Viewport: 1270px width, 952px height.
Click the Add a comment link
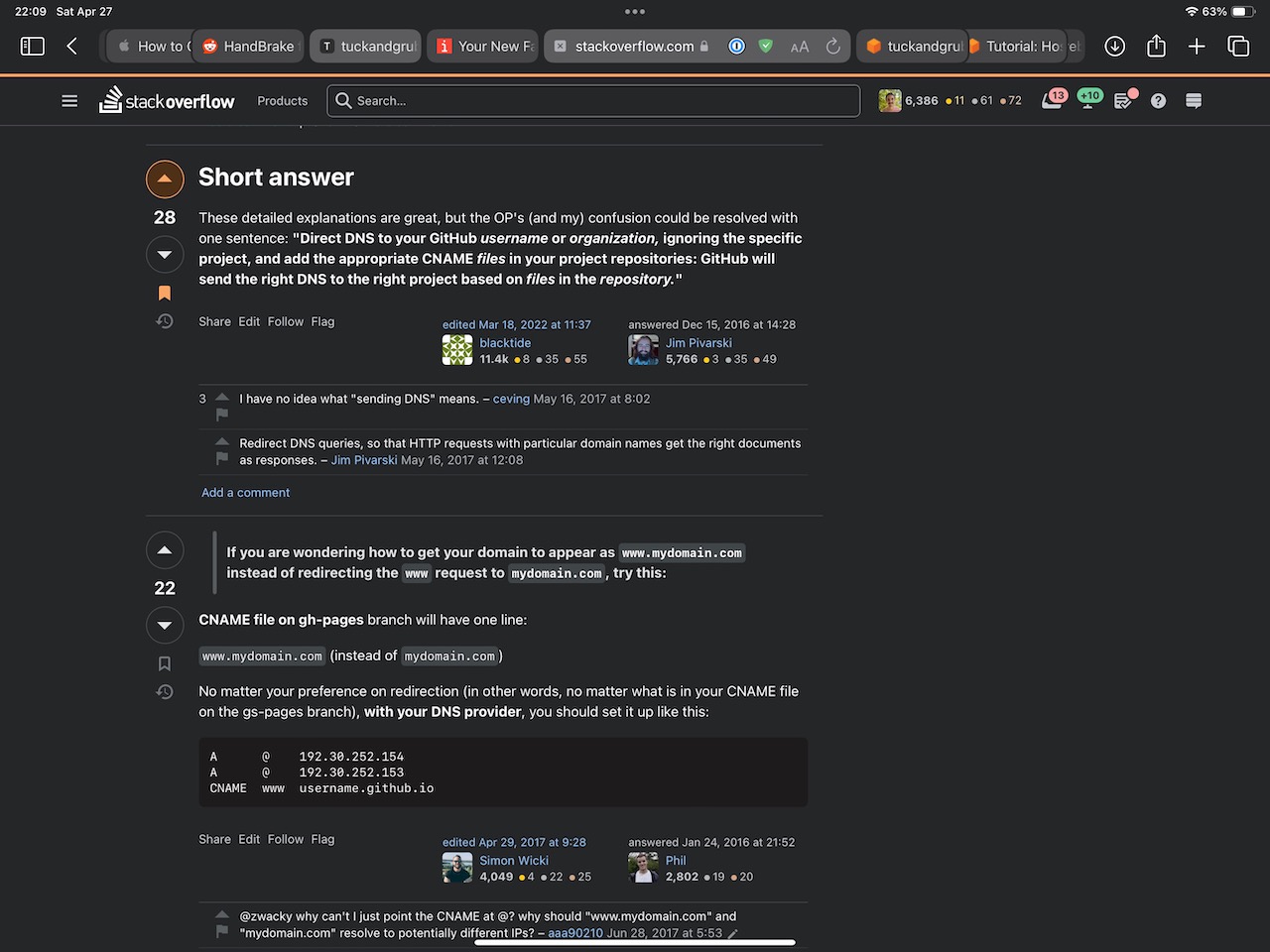point(245,493)
